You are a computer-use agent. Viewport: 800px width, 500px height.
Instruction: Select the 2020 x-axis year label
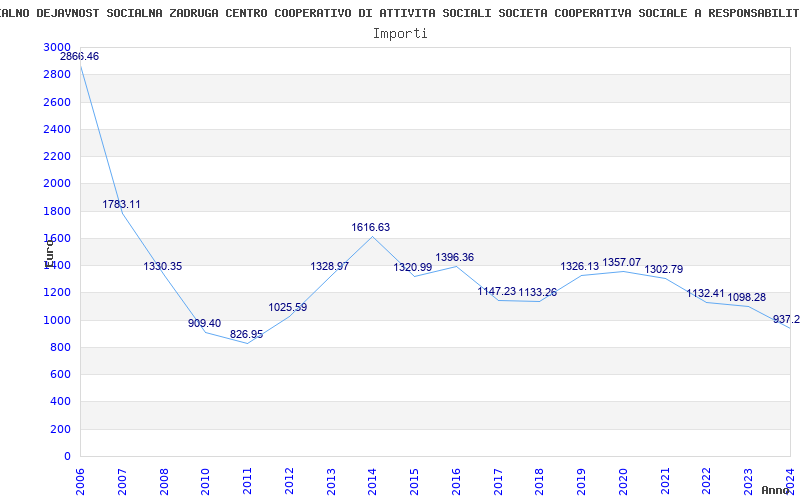(x=623, y=482)
